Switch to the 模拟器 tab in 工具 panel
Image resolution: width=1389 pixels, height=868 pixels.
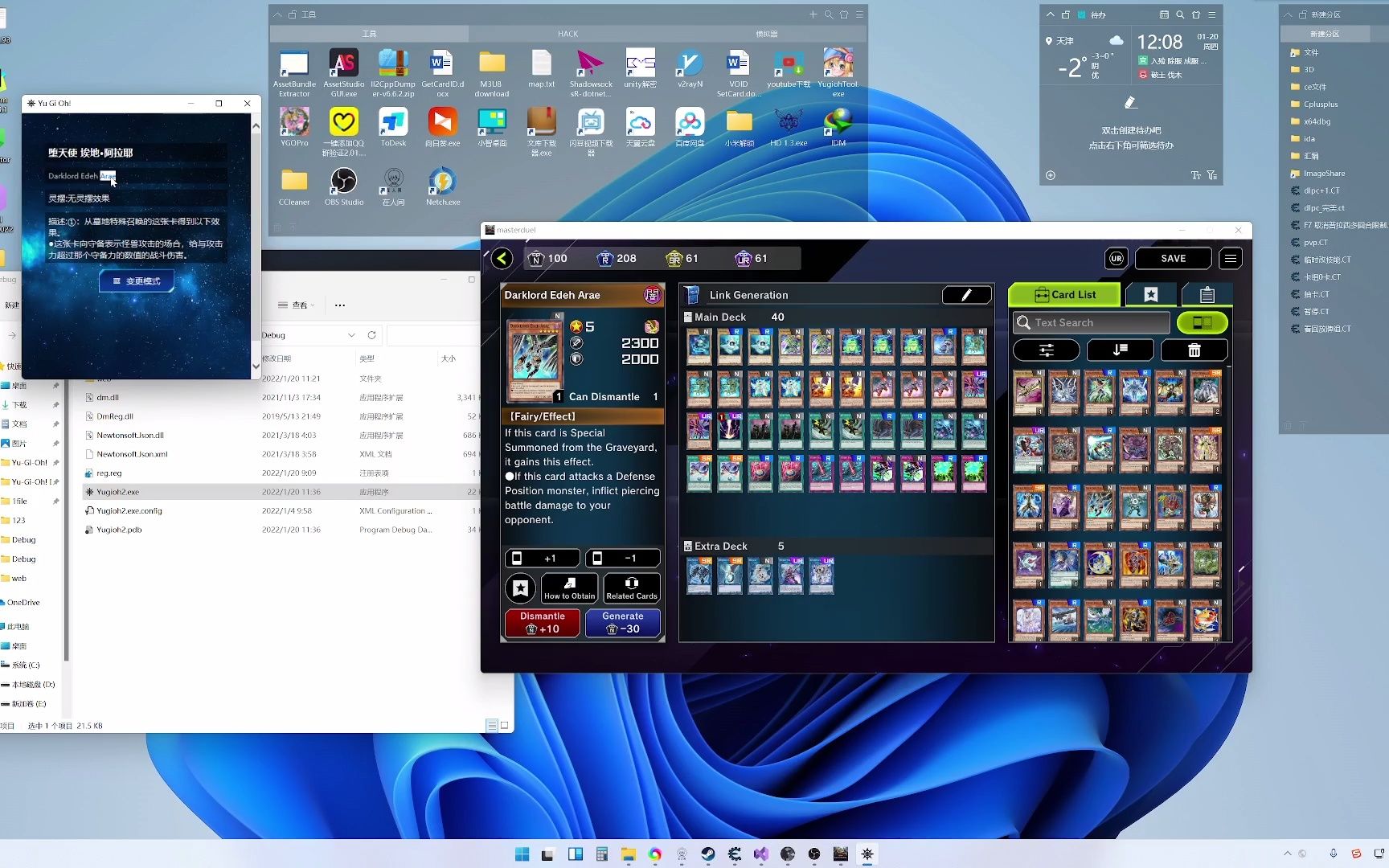[x=766, y=34]
